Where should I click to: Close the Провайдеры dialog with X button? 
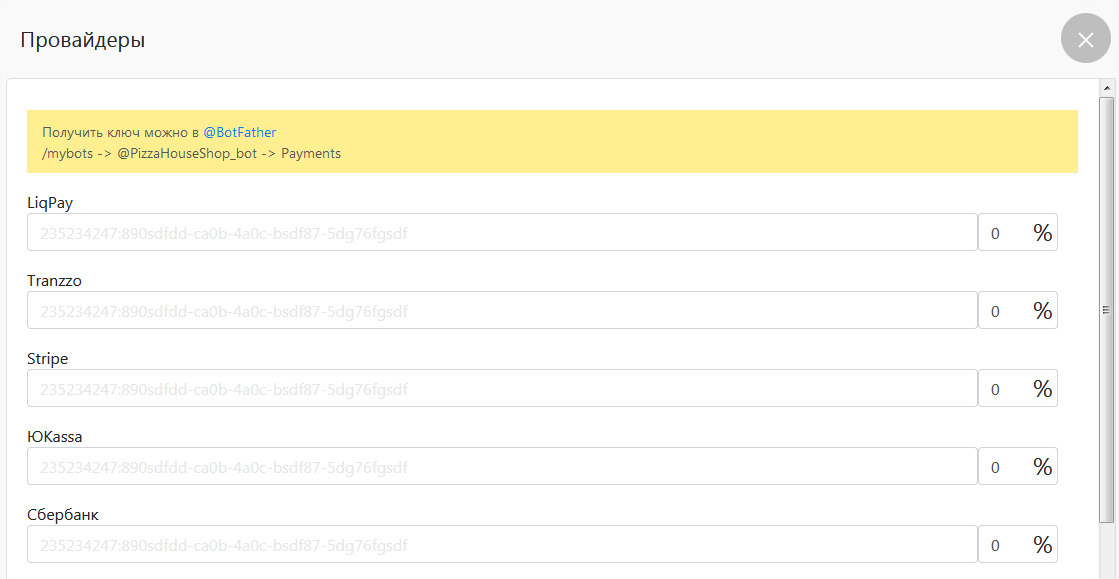click(1085, 39)
